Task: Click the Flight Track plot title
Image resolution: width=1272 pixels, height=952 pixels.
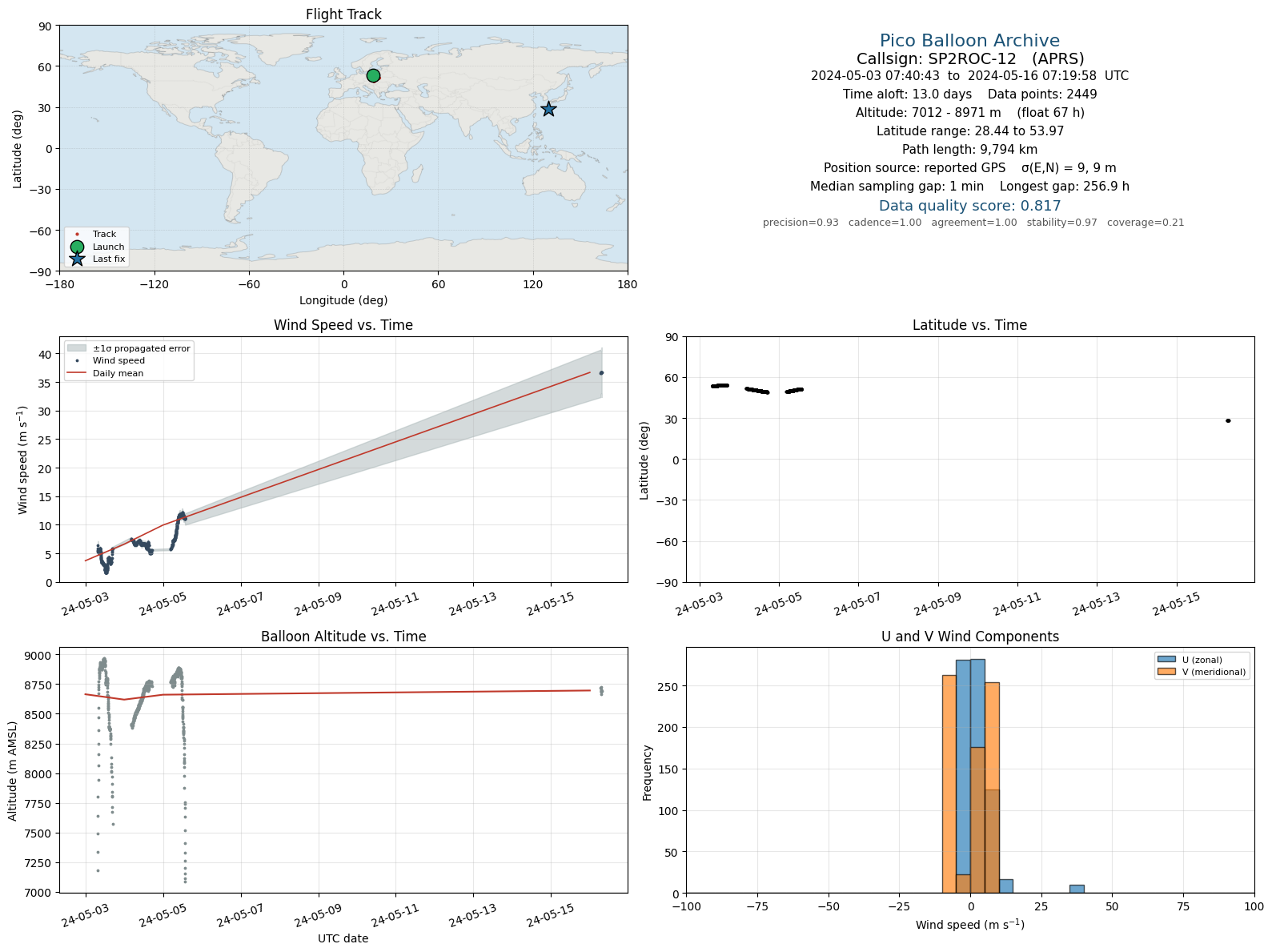Action: tap(343, 14)
